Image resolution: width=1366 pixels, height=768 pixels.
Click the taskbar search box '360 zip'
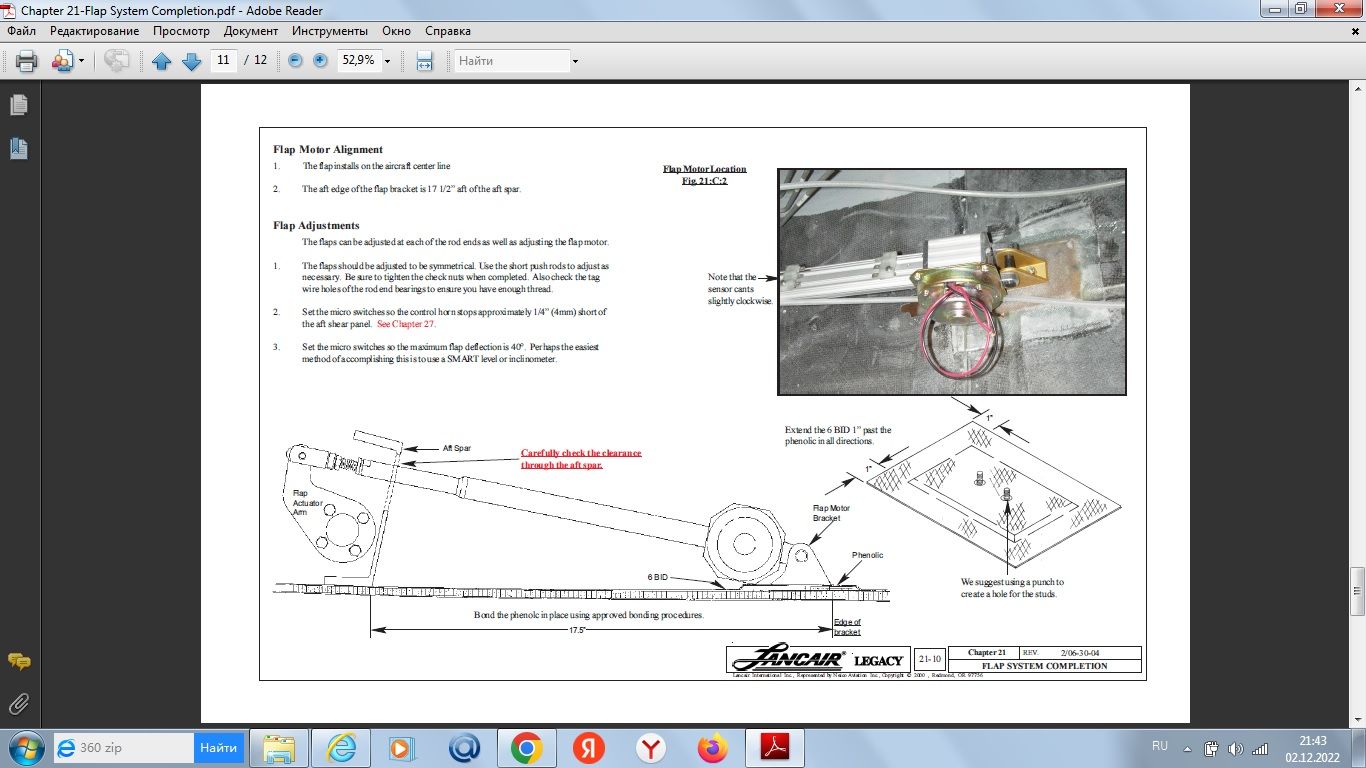[x=124, y=748]
